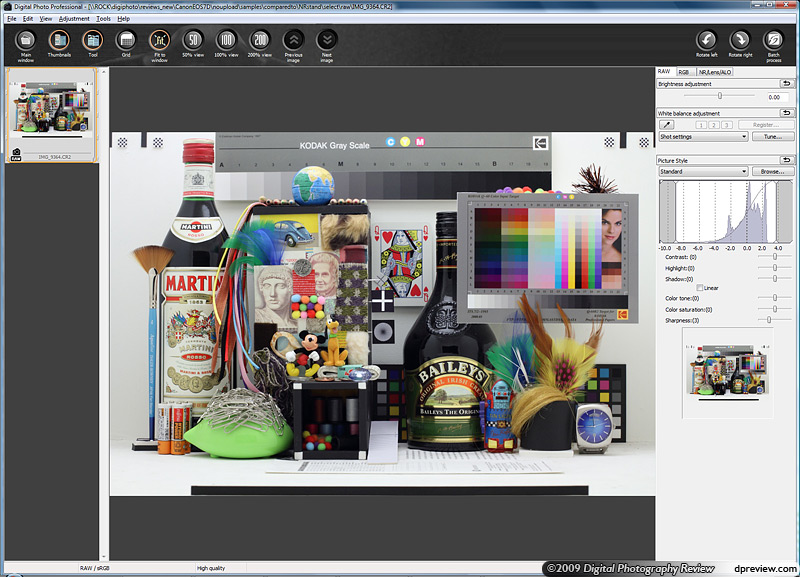Click the Contrast slider handle
Image resolution: width=800 pixels, height=577 pixels.
click(774, 257)
